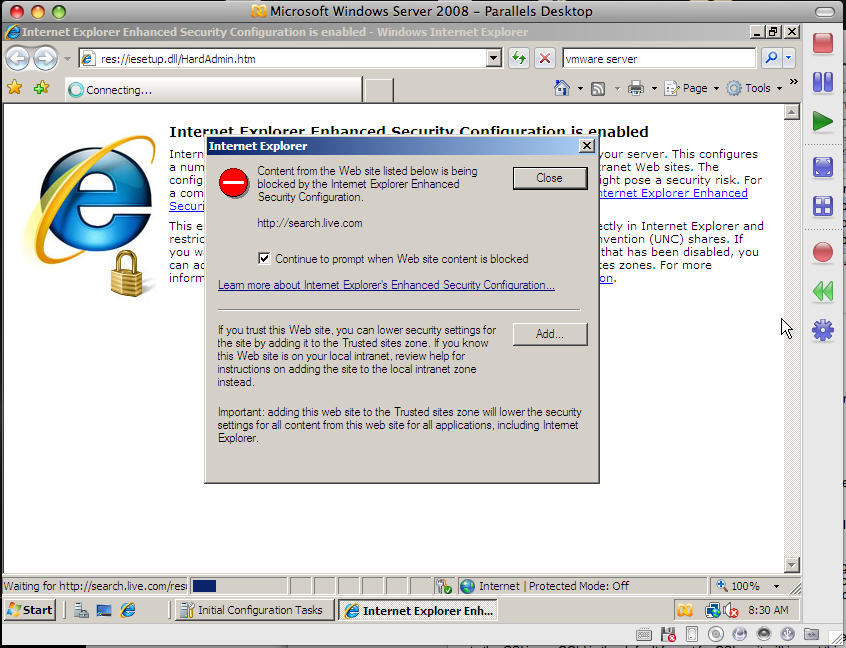This screenshot has height=648, width=846.
Task: Click the page loading progress bar
Action: [239, 586]
